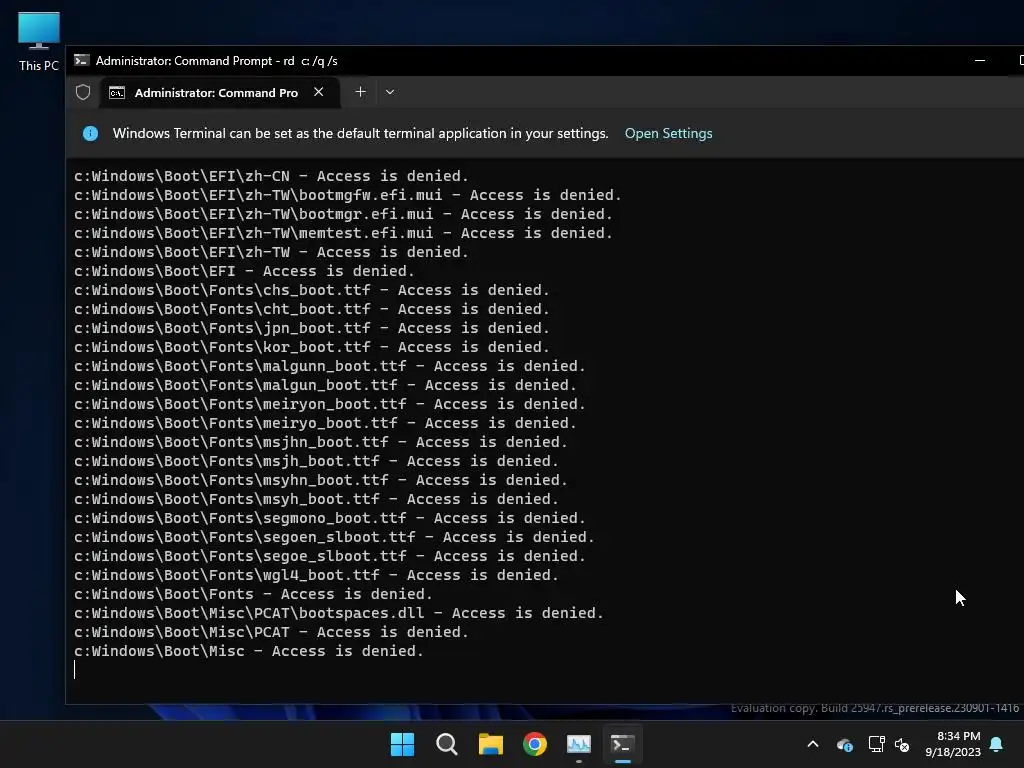Open the network status tray icon
The width and height of the screenshot is (1024, 768).
click(876, 744)
